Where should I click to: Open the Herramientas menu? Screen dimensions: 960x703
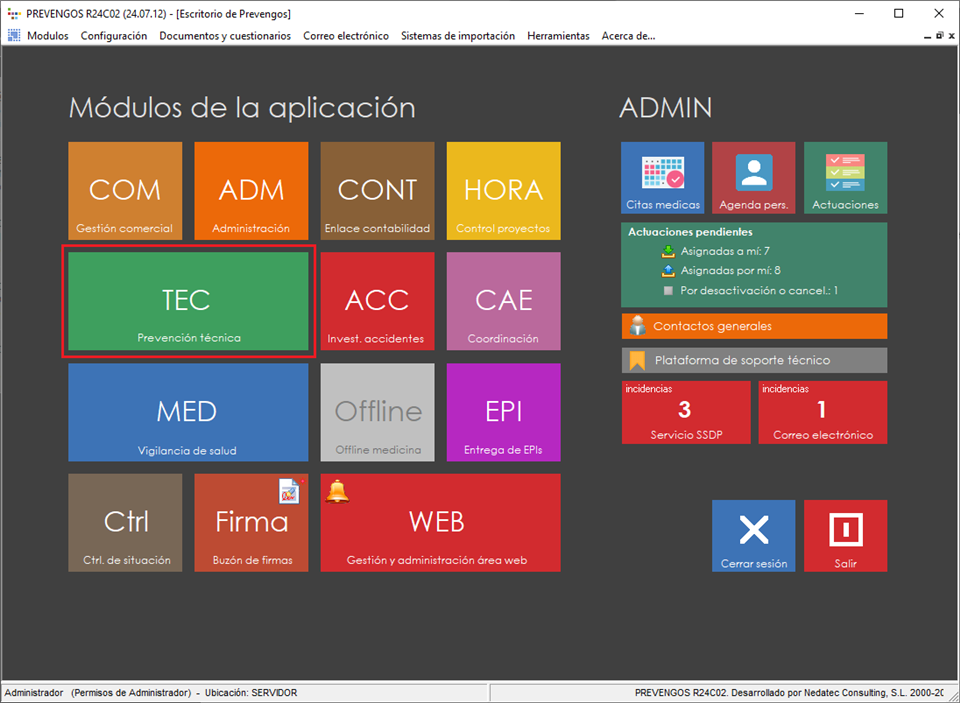pos(558,36)
